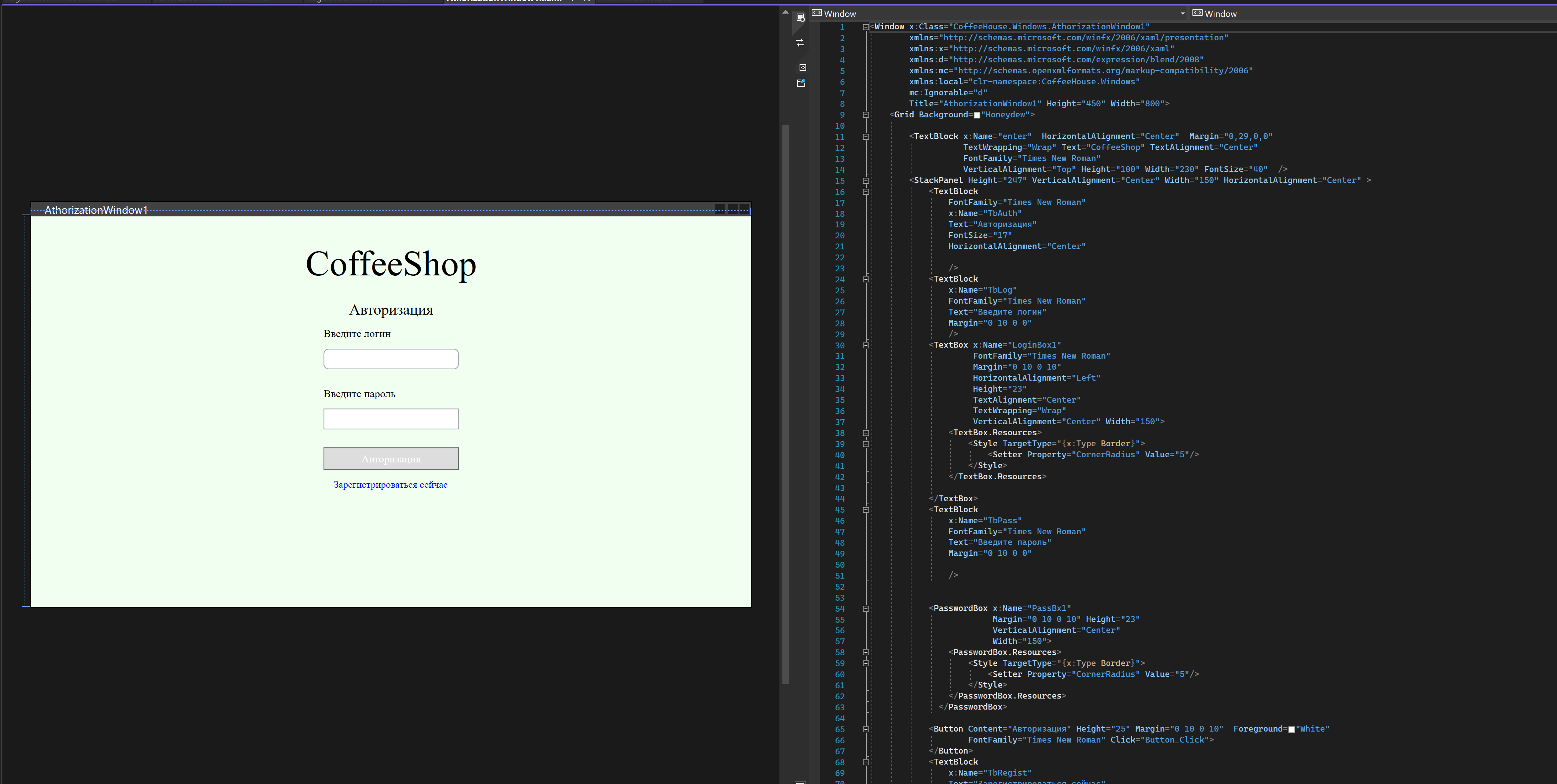This screenshot has width=1557, height=784.
Task: Click the login text box in the designer preview
Action: click(x=391, y=359)
